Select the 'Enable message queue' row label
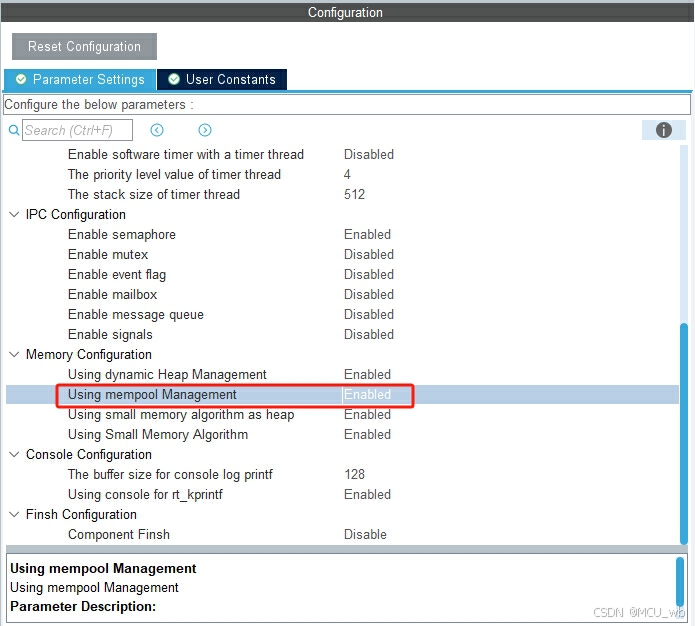 136,314
